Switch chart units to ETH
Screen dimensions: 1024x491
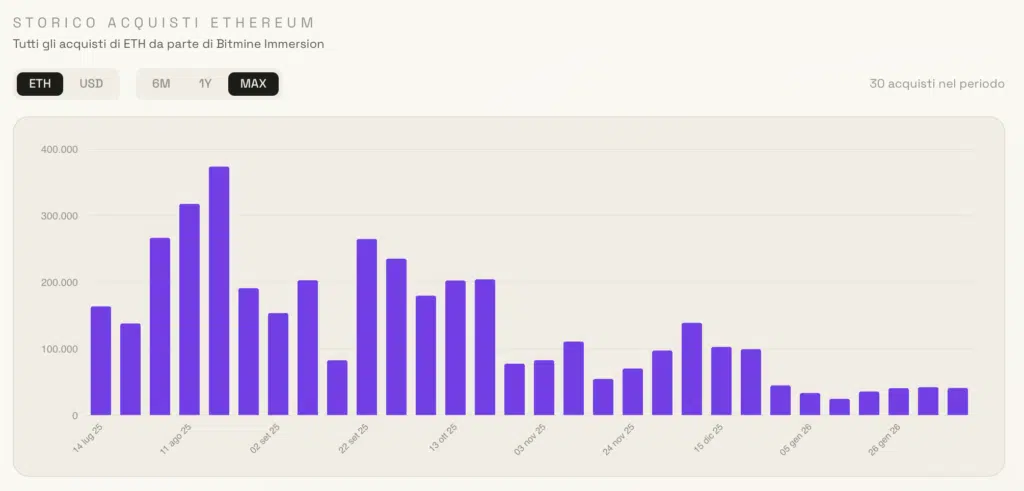click(40, 84)
